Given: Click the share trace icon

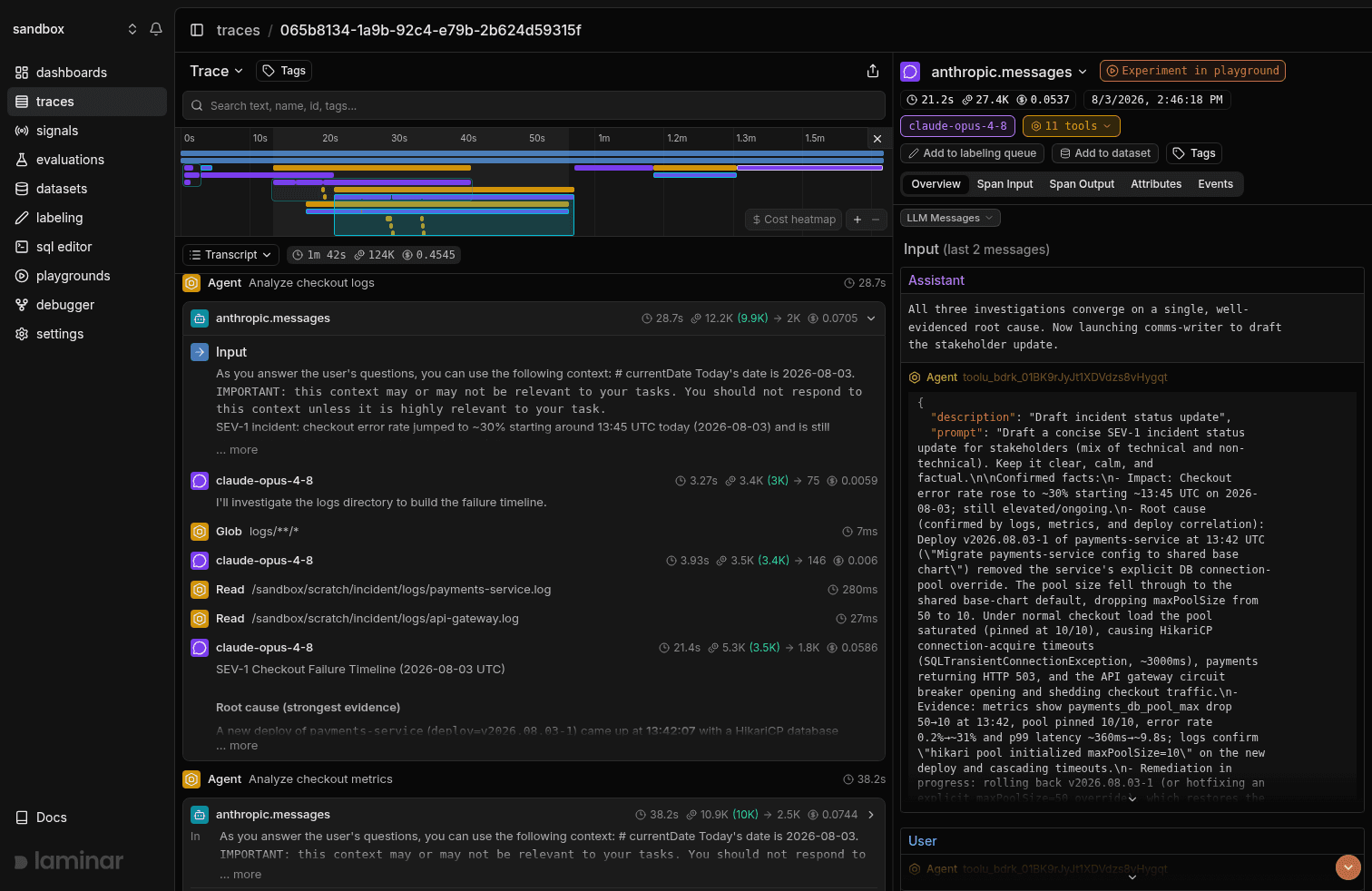Looking at the screenshot, I should pos(873,71).
